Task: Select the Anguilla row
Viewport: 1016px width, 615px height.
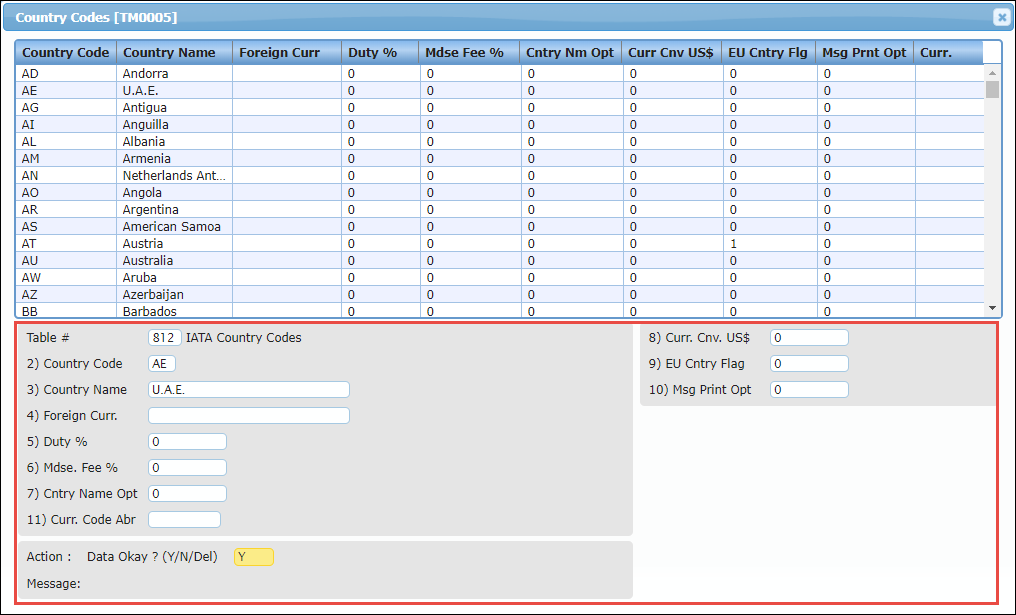Action: click(499, 124)
